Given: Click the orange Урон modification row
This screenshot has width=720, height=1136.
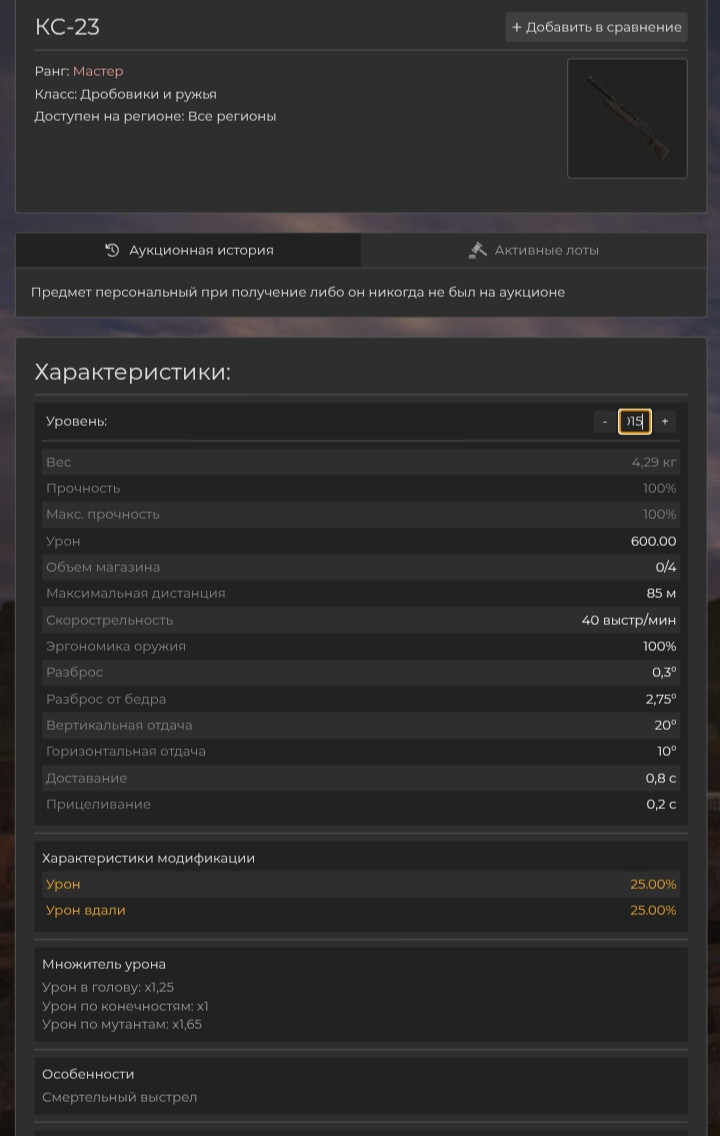Looking at the screenshot, I should tap(361, 884).
